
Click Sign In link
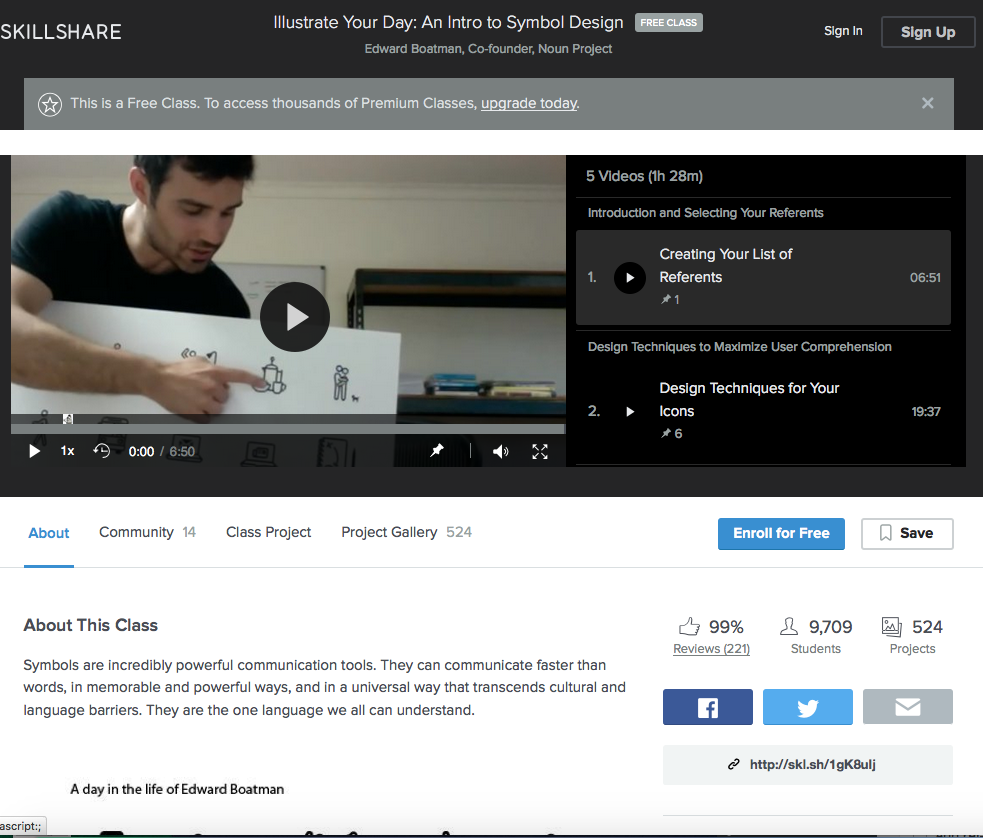click(x=843, y=31)
